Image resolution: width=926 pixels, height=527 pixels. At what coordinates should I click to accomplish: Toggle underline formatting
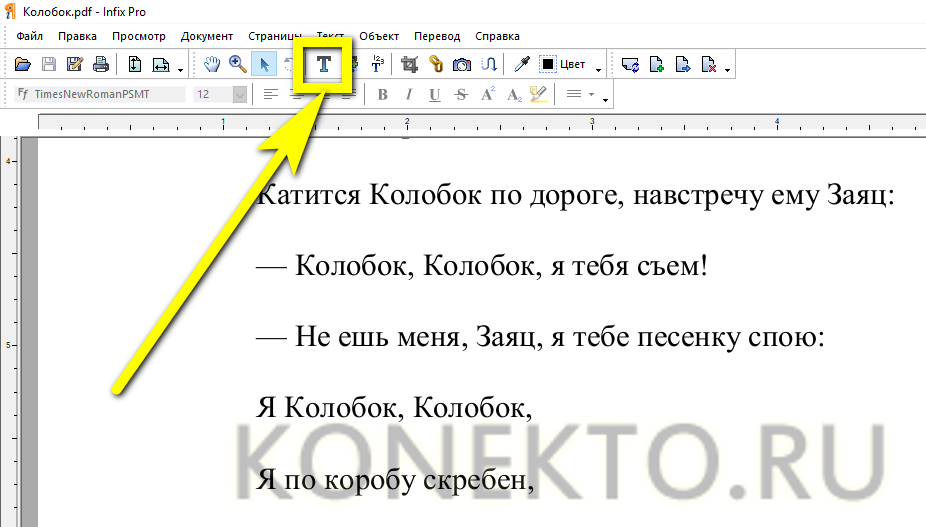tap(434, 95)
